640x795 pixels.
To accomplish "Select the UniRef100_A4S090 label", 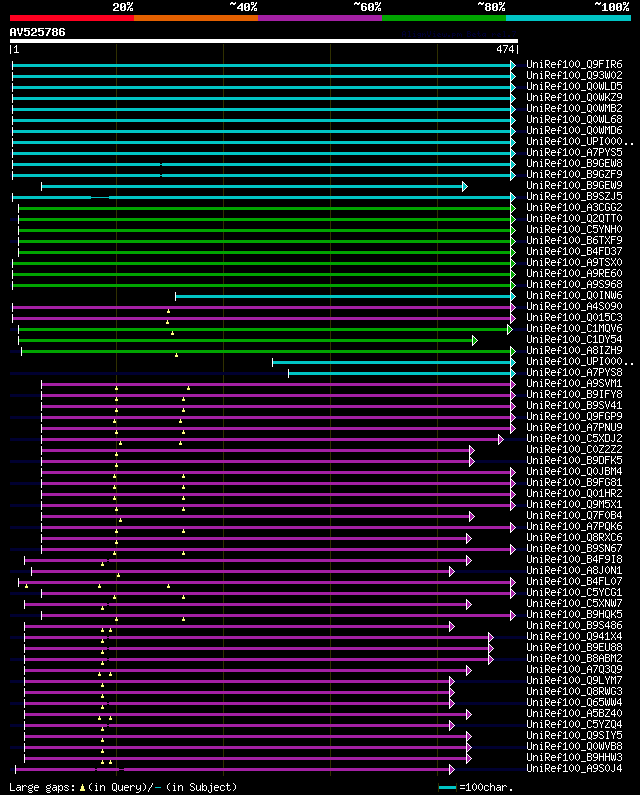I will click(x=574, y=306).
